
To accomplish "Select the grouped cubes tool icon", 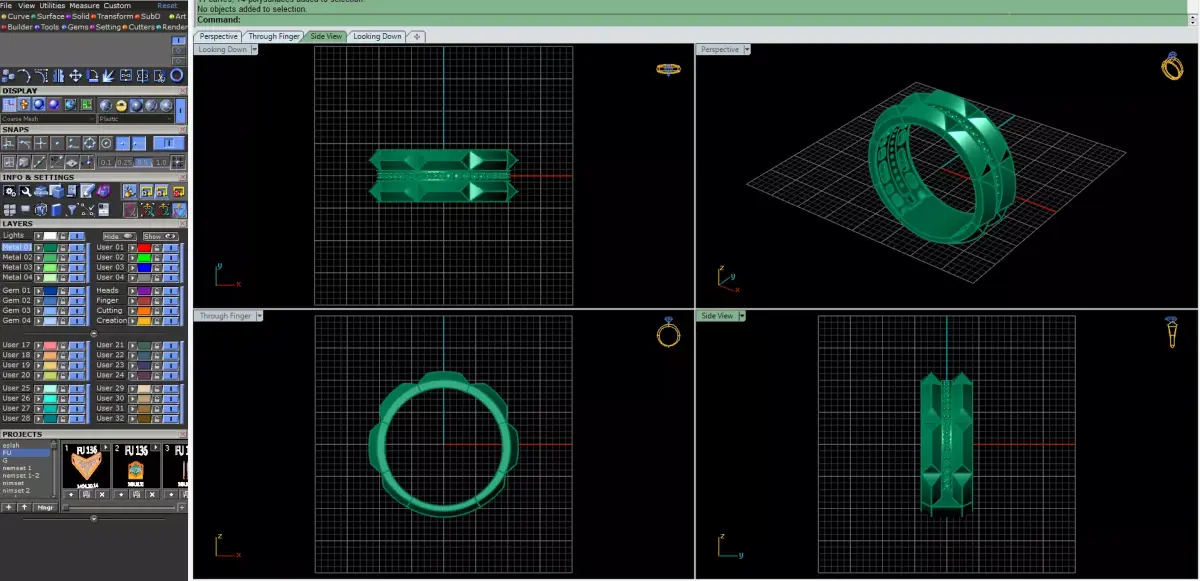I will pyautogui.click(x=8, y=76).
